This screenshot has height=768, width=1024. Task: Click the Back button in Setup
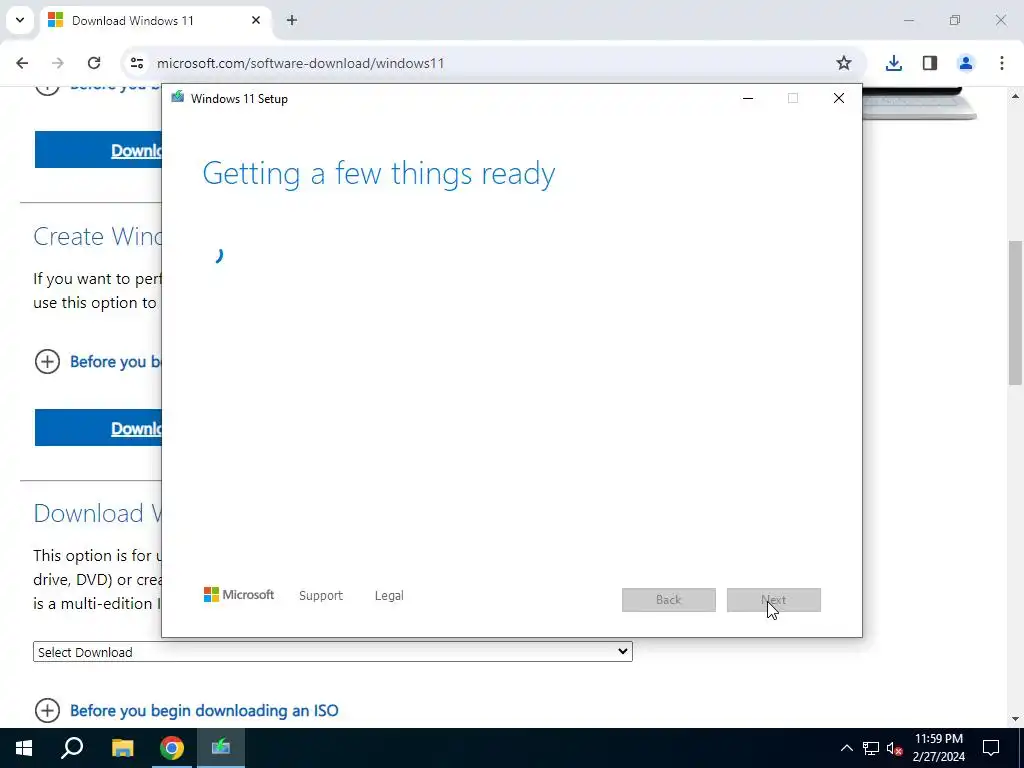tap(669, 600)
